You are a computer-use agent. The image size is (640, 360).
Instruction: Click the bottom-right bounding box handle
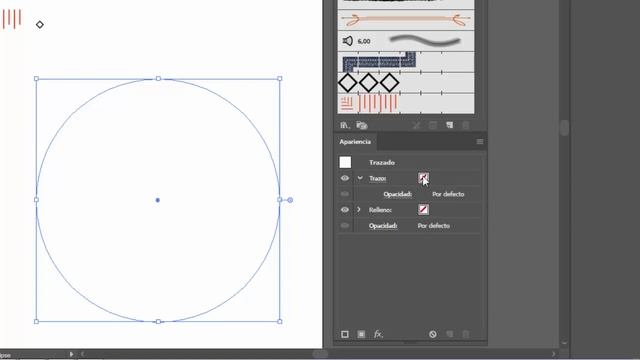(280, 322)
